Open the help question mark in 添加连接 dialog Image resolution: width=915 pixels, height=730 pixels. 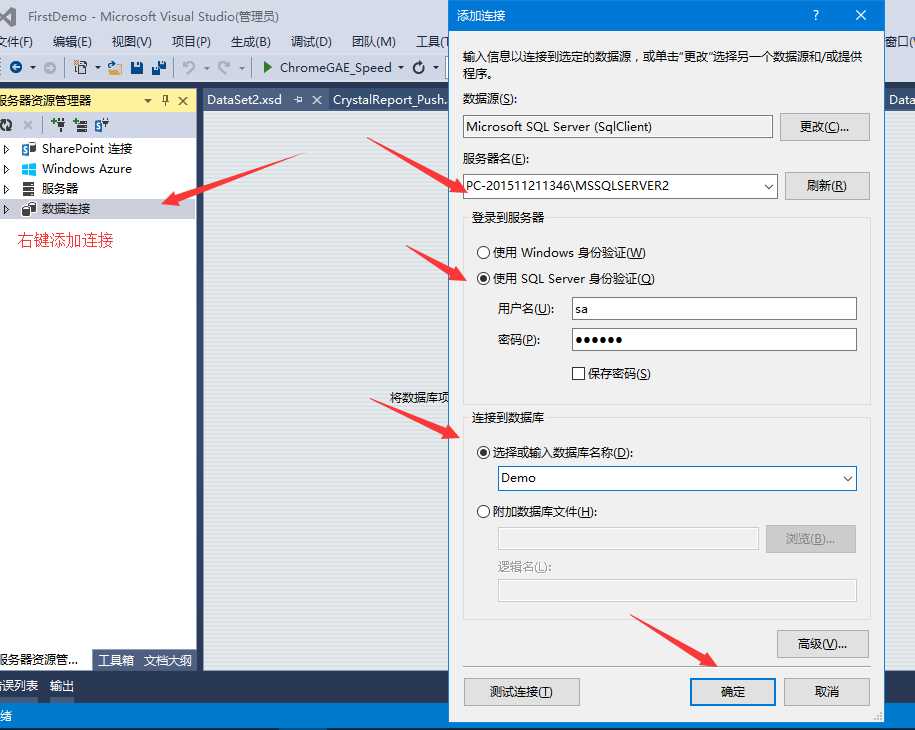[x=816, y=15]
